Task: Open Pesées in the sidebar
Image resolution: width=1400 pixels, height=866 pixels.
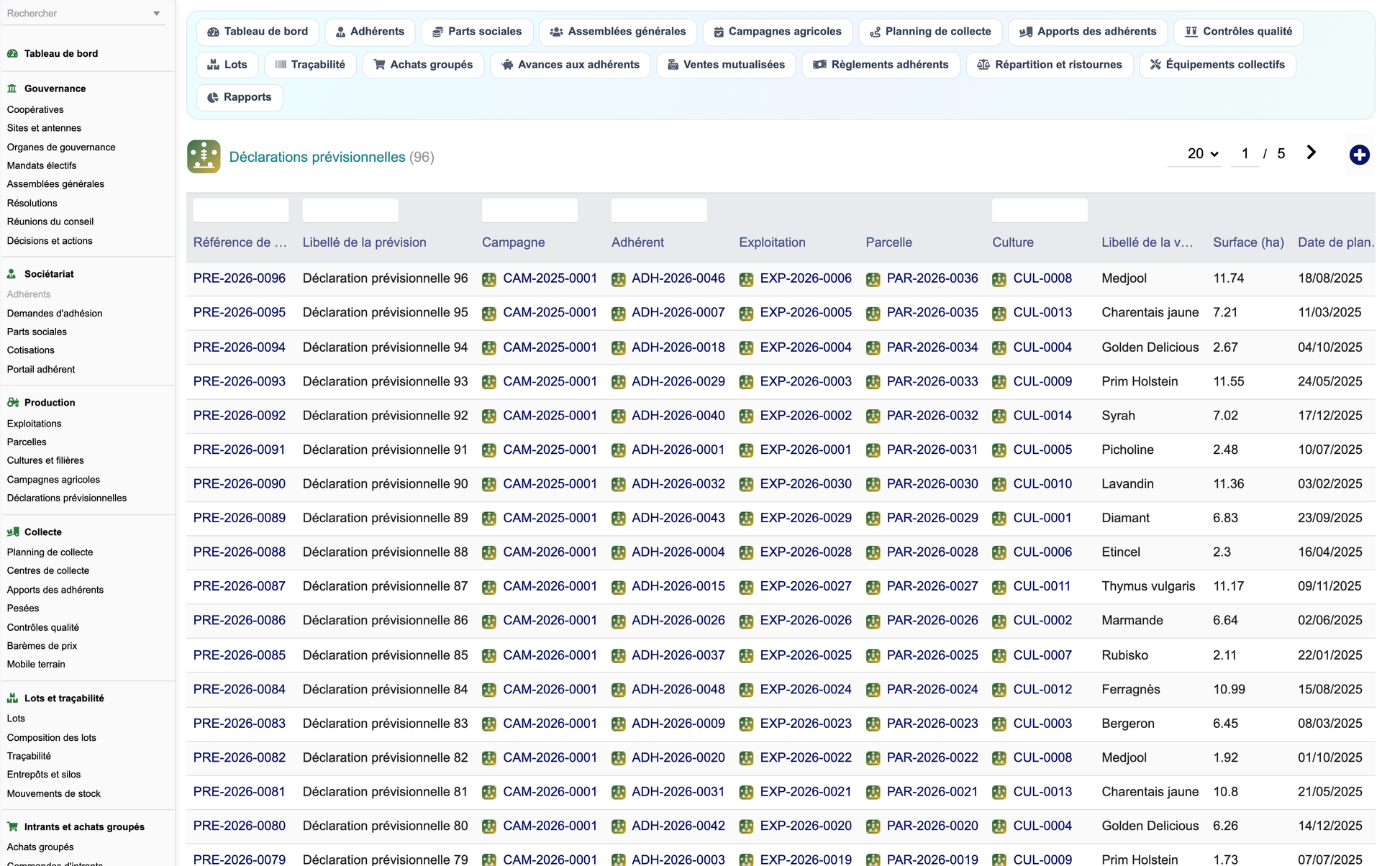Action: click(23, 609)
